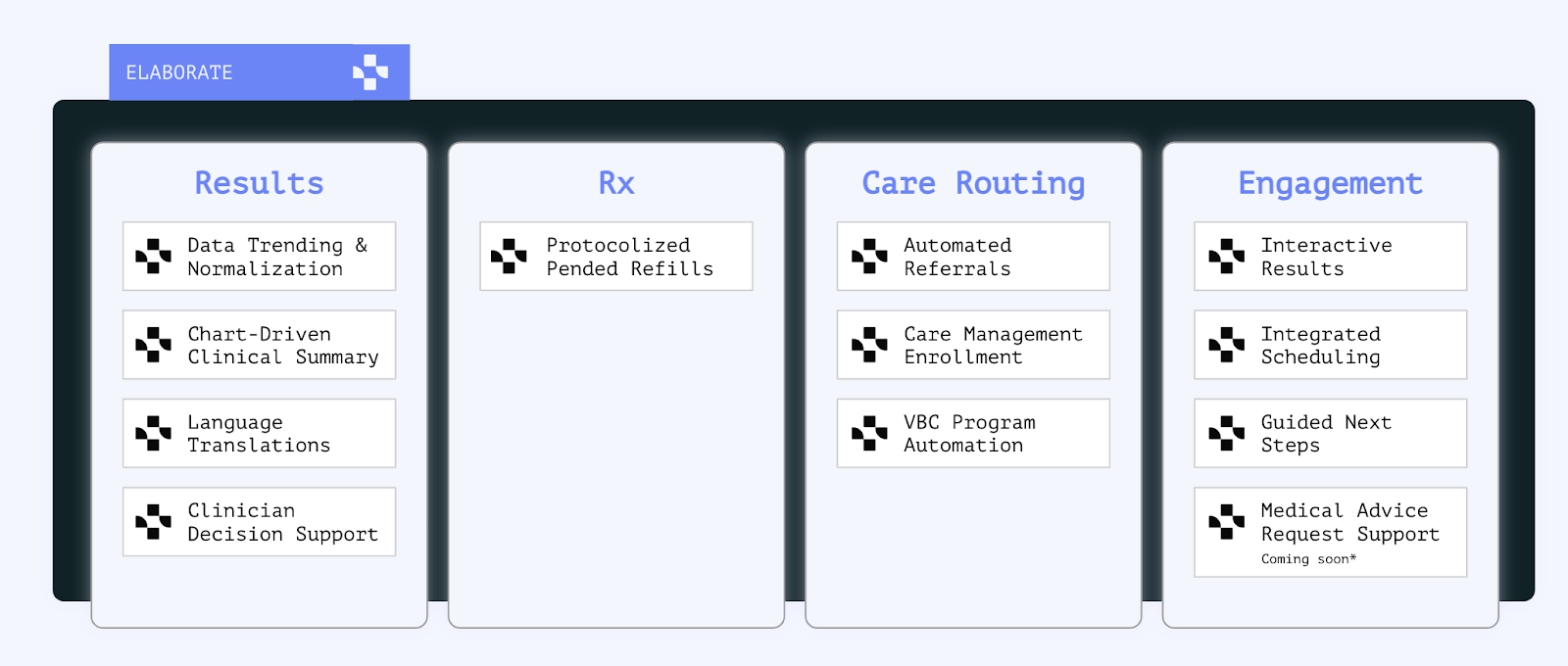Screen dimensions: 1568x666
Task: Open the Results column heading
Action: point(259,183)
